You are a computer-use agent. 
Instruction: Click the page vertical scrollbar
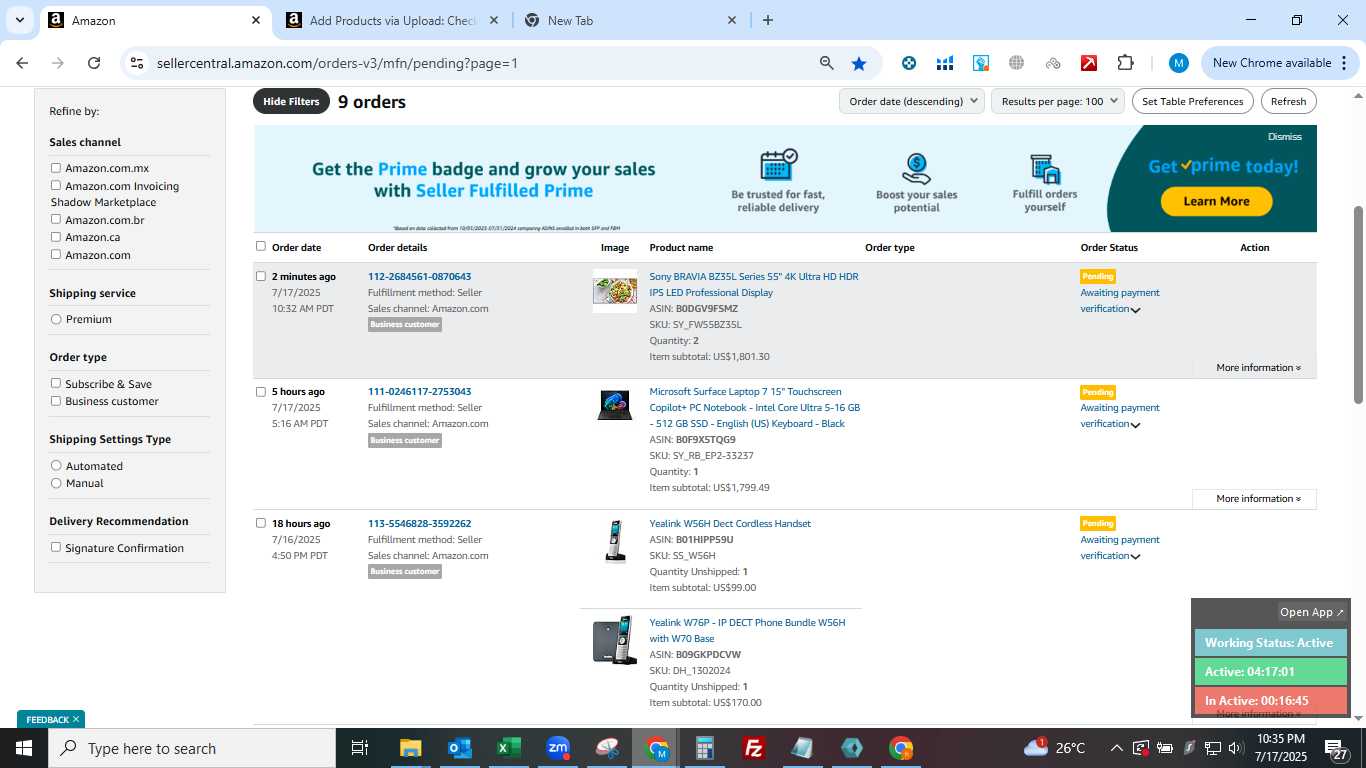[1358, 305]
